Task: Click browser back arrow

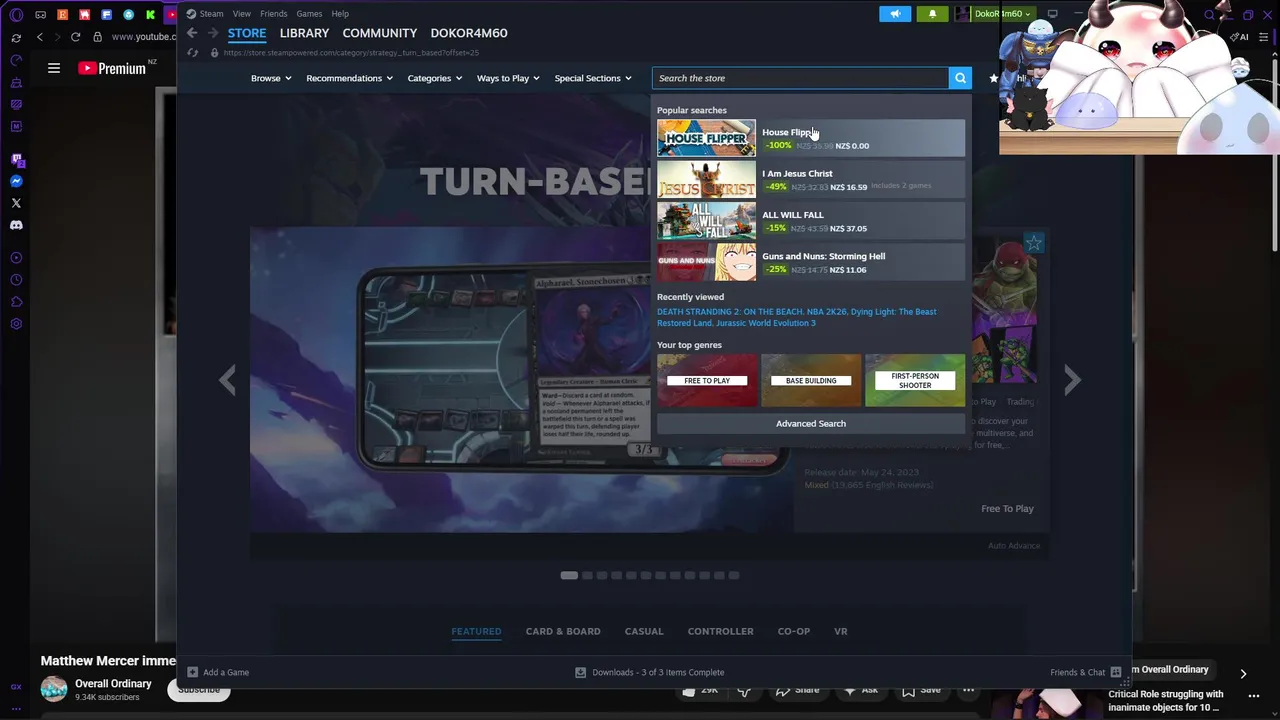Action: click(x=39, y=37)
